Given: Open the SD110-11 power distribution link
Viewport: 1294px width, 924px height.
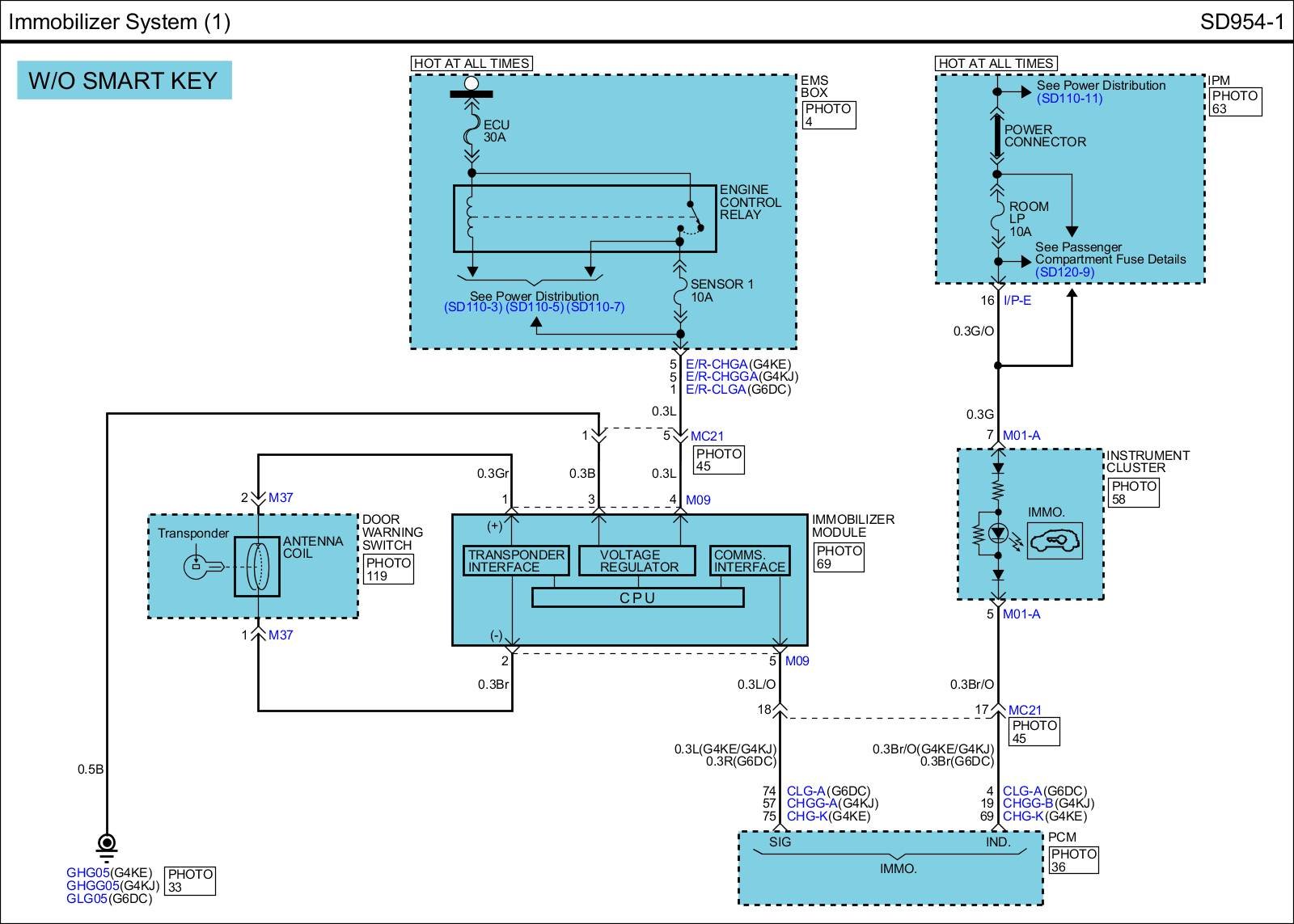Looking at the screenshot, I should (x=1069, y=99).
